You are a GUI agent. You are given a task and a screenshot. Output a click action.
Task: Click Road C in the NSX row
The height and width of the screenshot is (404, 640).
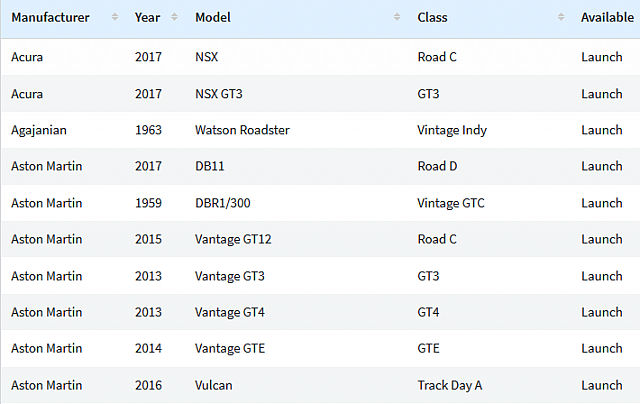[437, 57]
